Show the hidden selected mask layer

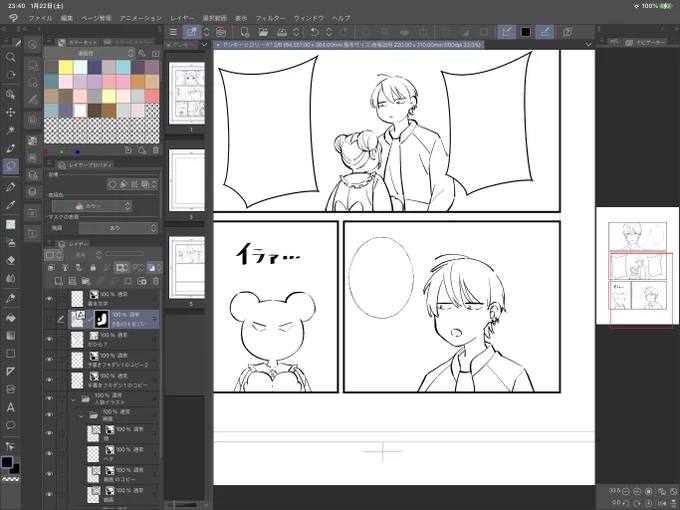click(x=49, y=319)
